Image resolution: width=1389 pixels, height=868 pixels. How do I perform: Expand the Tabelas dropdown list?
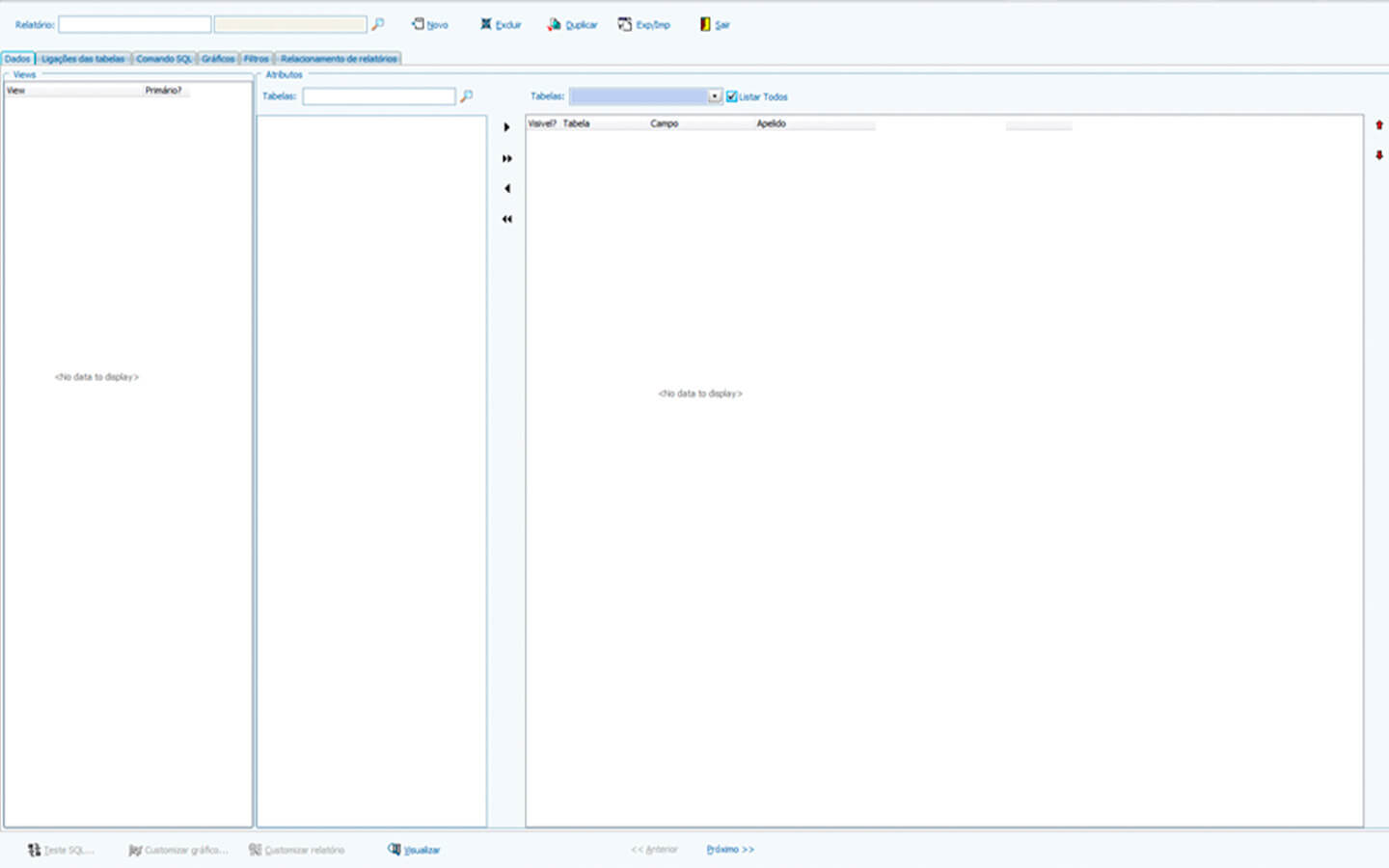(x=715, y=96)
